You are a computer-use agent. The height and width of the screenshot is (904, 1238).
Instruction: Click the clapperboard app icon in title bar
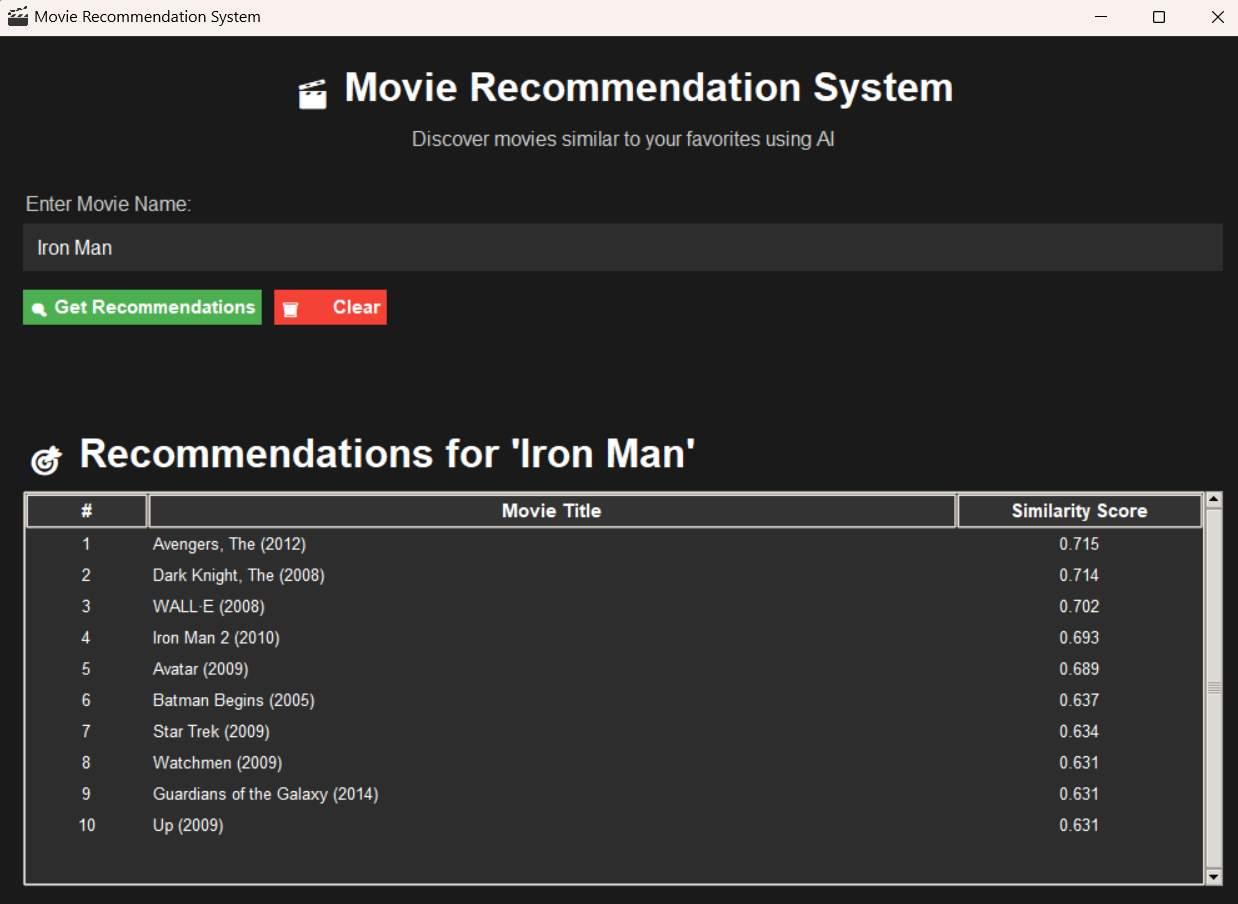pos(17,17)
